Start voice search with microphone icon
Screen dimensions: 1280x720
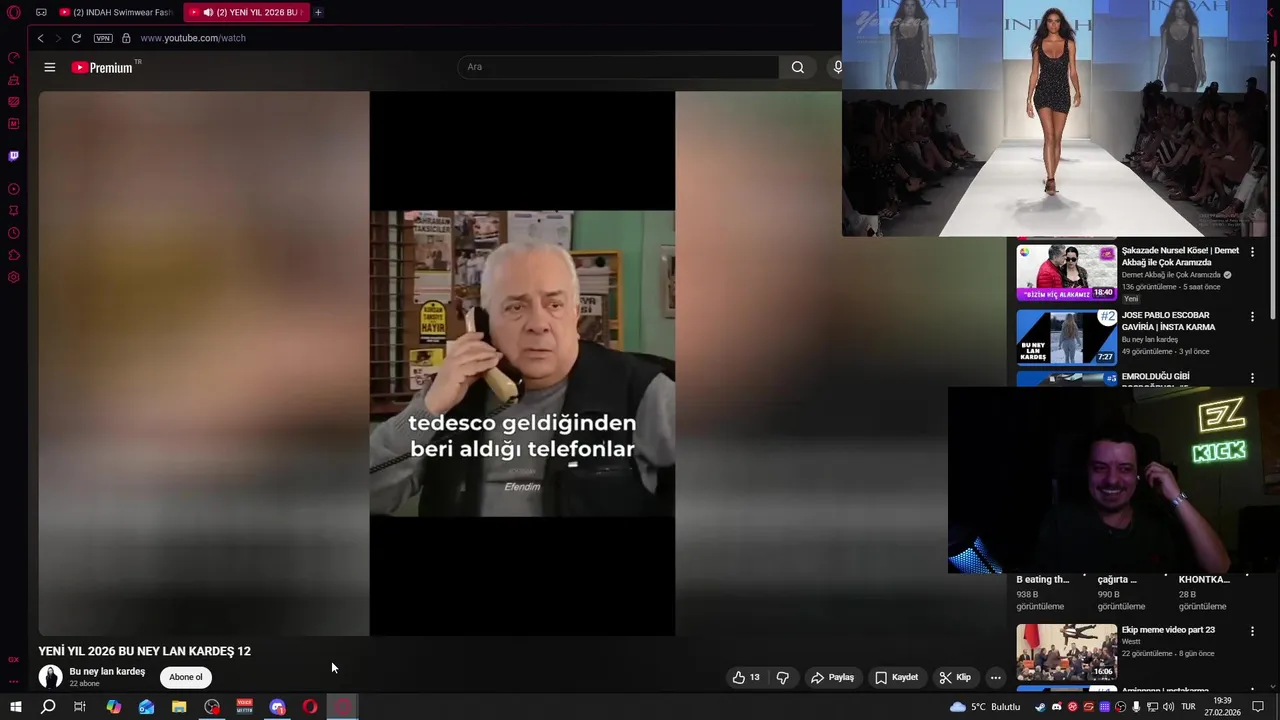click(837, 67)
